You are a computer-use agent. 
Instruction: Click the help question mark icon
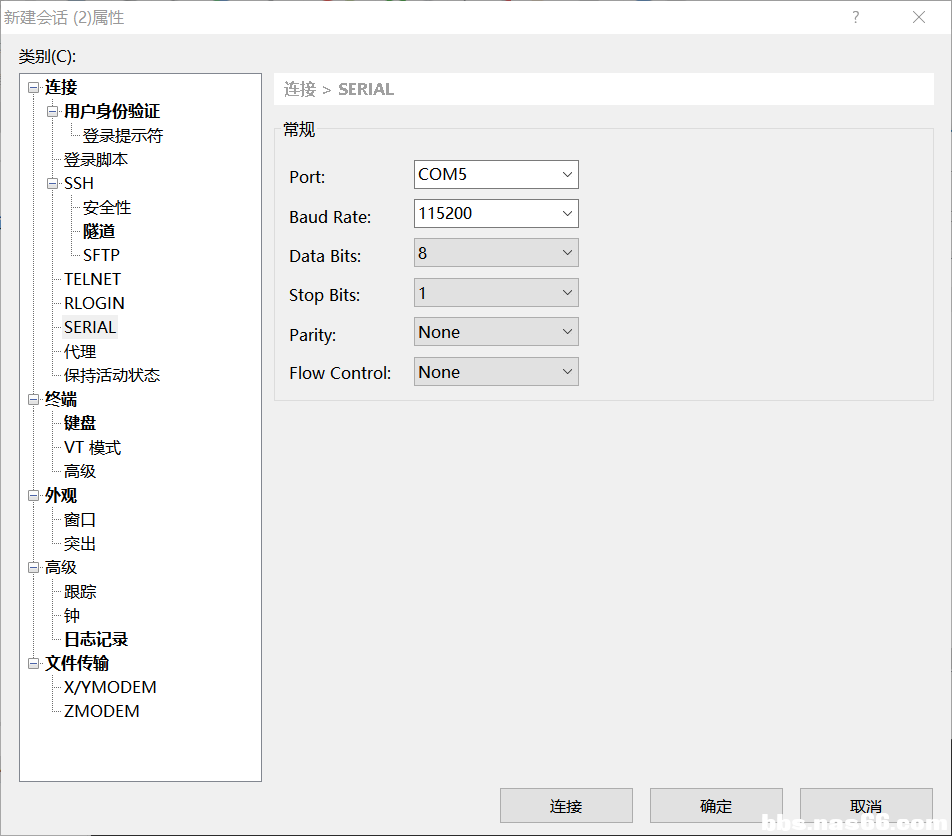855,17
